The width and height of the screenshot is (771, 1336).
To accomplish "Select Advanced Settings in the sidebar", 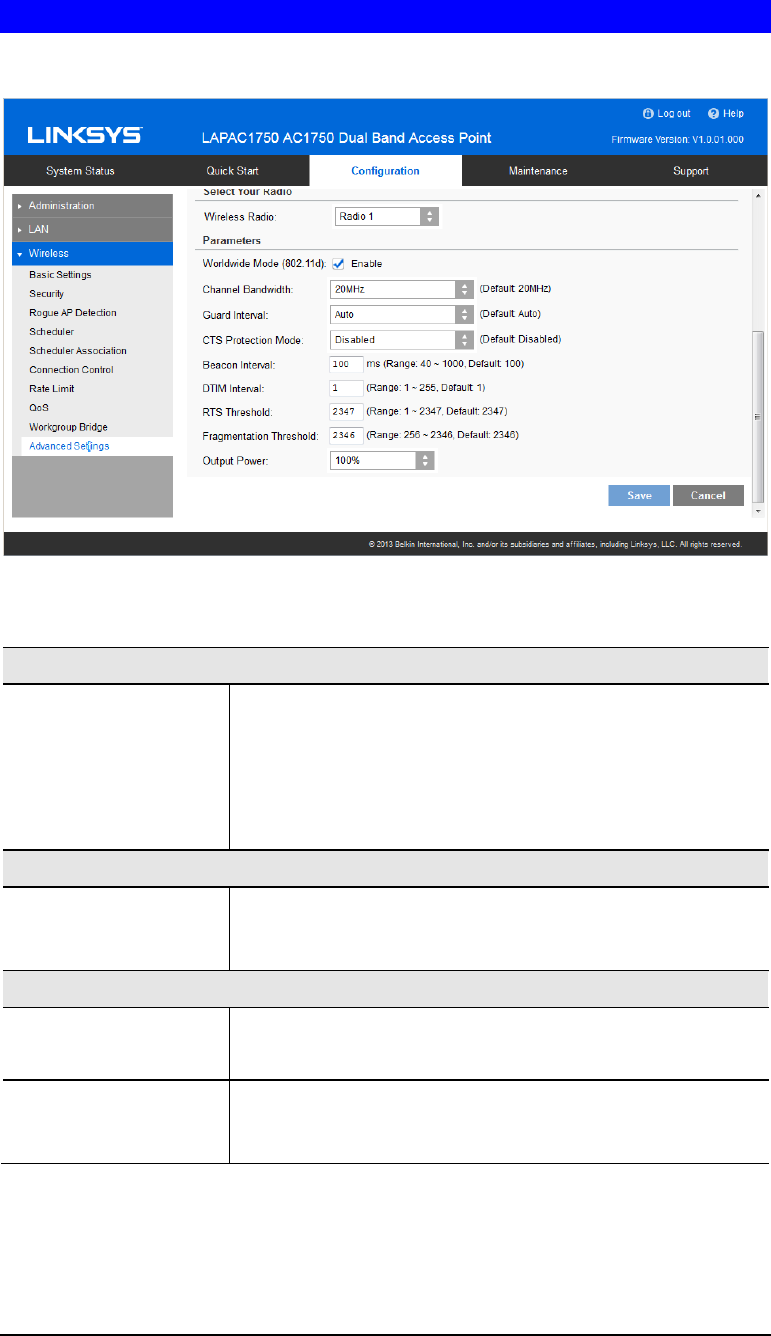I will [69, 446].
